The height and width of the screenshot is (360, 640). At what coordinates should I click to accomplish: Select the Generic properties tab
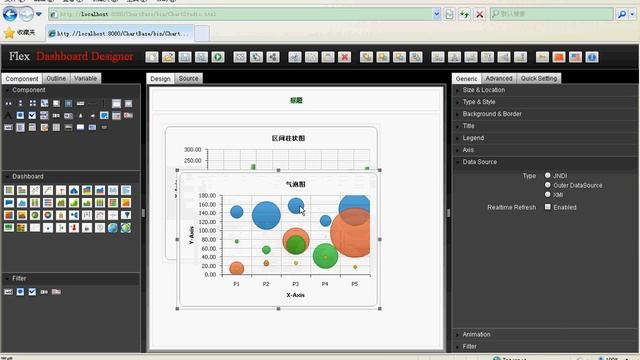coord(466,78)
